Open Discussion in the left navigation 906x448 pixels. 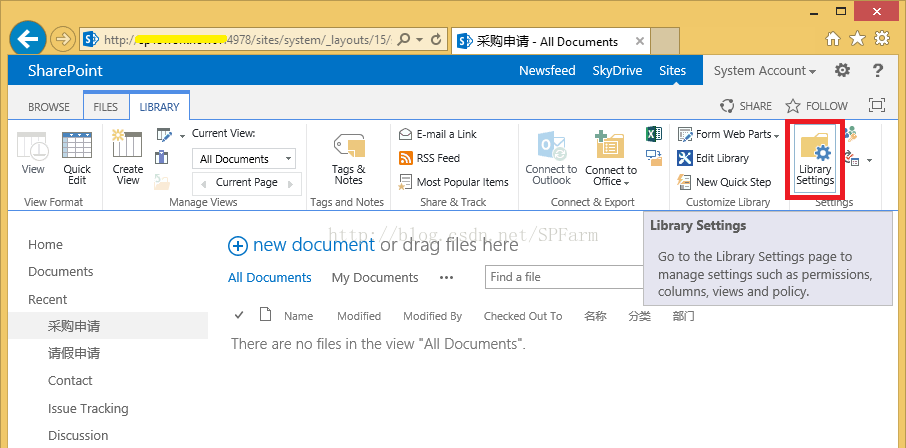coord(78,435)
